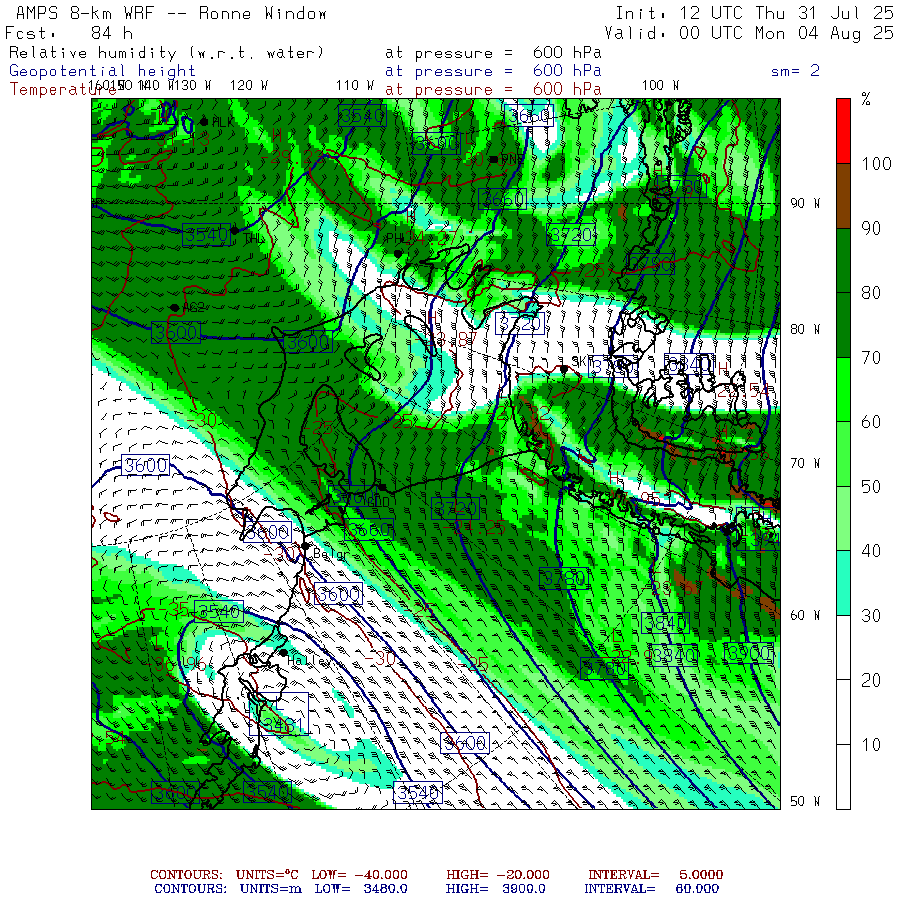This screenshot has height=900, width=900.
Task: Click the blue 'HIGH= 3900.0' legend text
Action: coord(496,889)
